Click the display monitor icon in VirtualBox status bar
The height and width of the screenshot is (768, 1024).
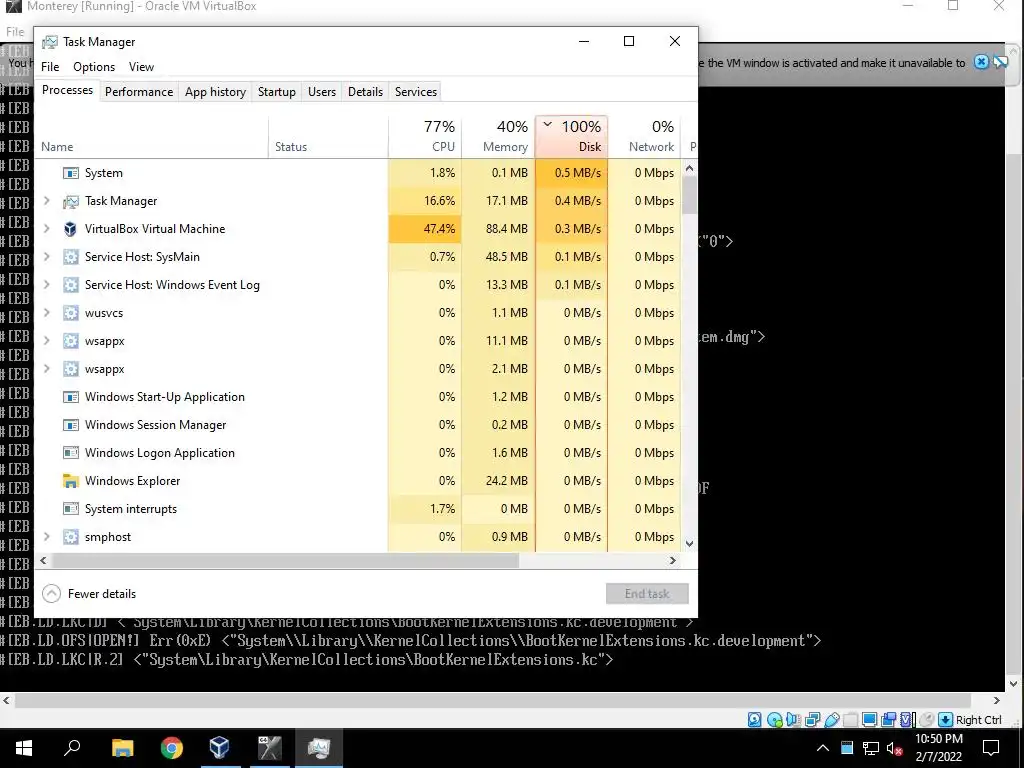pos(869,720)
